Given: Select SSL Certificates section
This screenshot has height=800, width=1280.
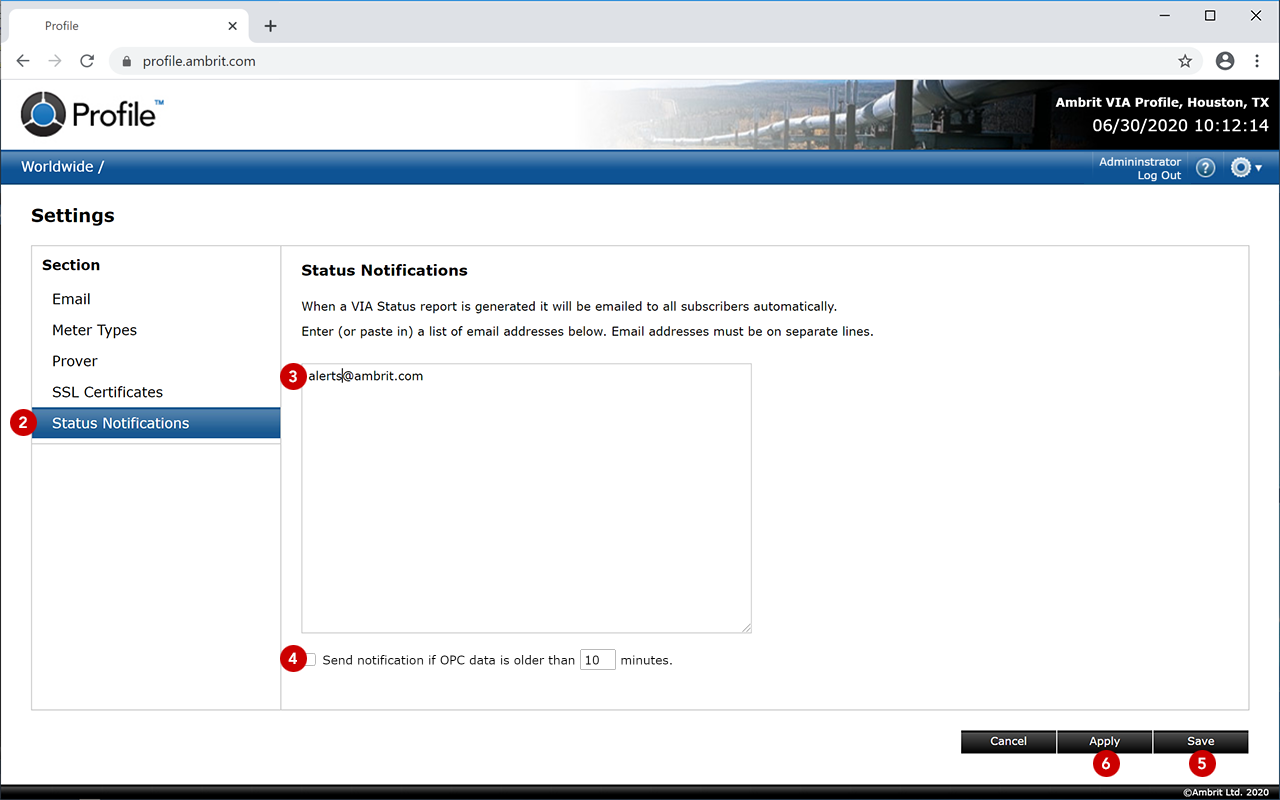Looking at the screenshot, I should (156, 392).
